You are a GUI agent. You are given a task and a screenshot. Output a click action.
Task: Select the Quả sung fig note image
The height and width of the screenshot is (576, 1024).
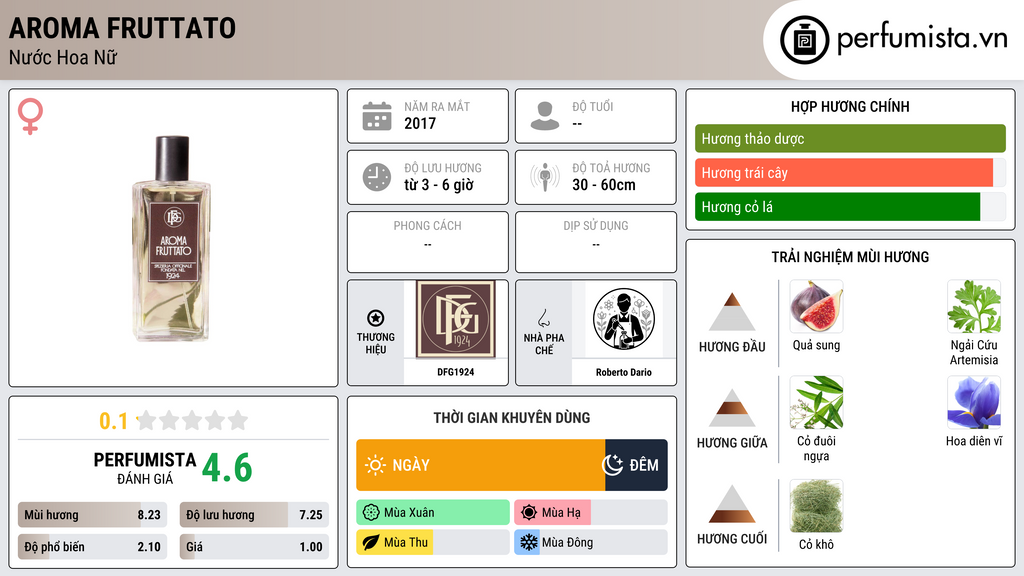click(816, 307)
